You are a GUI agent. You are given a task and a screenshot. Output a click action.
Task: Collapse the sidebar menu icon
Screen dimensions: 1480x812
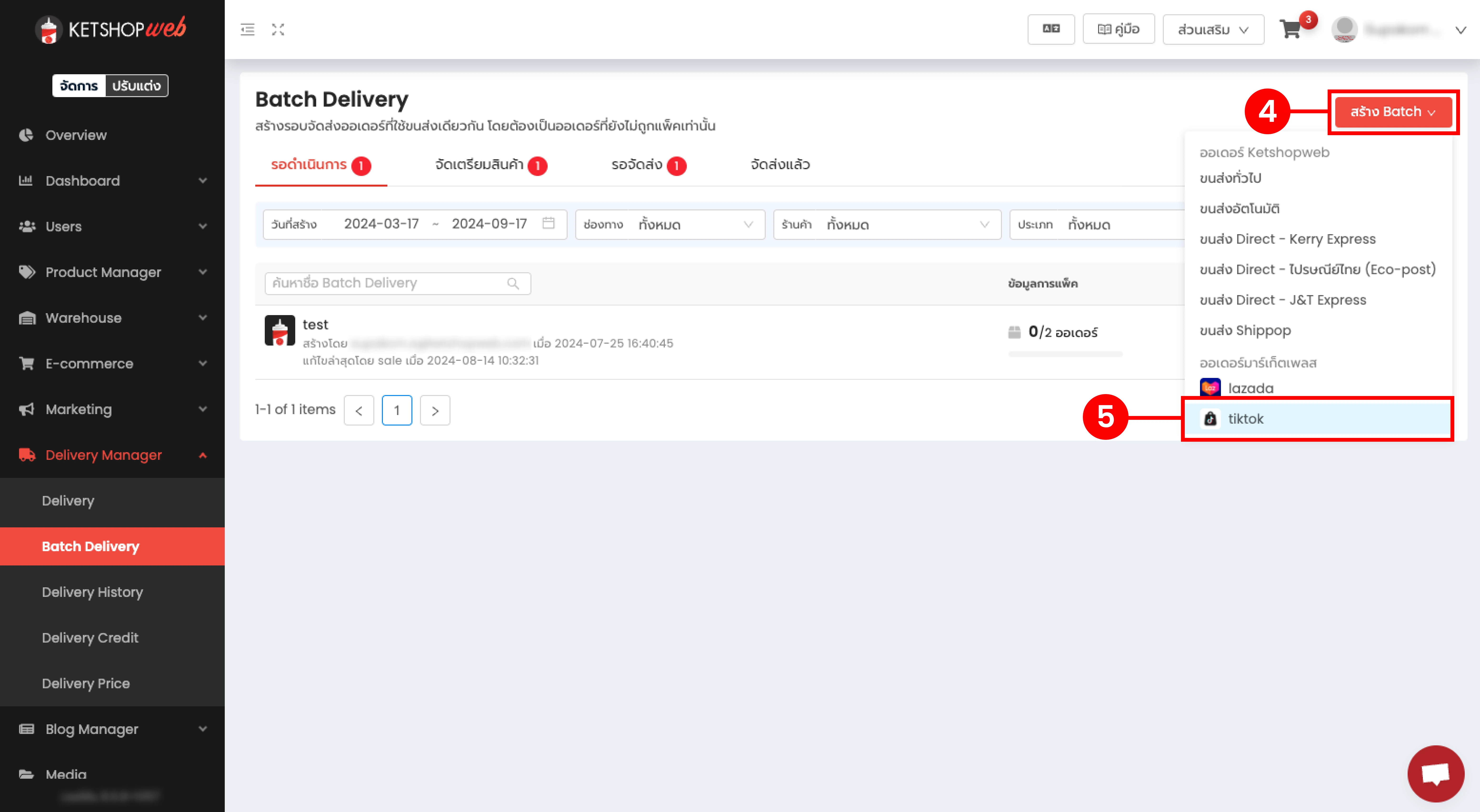click(x=248, y=29)
